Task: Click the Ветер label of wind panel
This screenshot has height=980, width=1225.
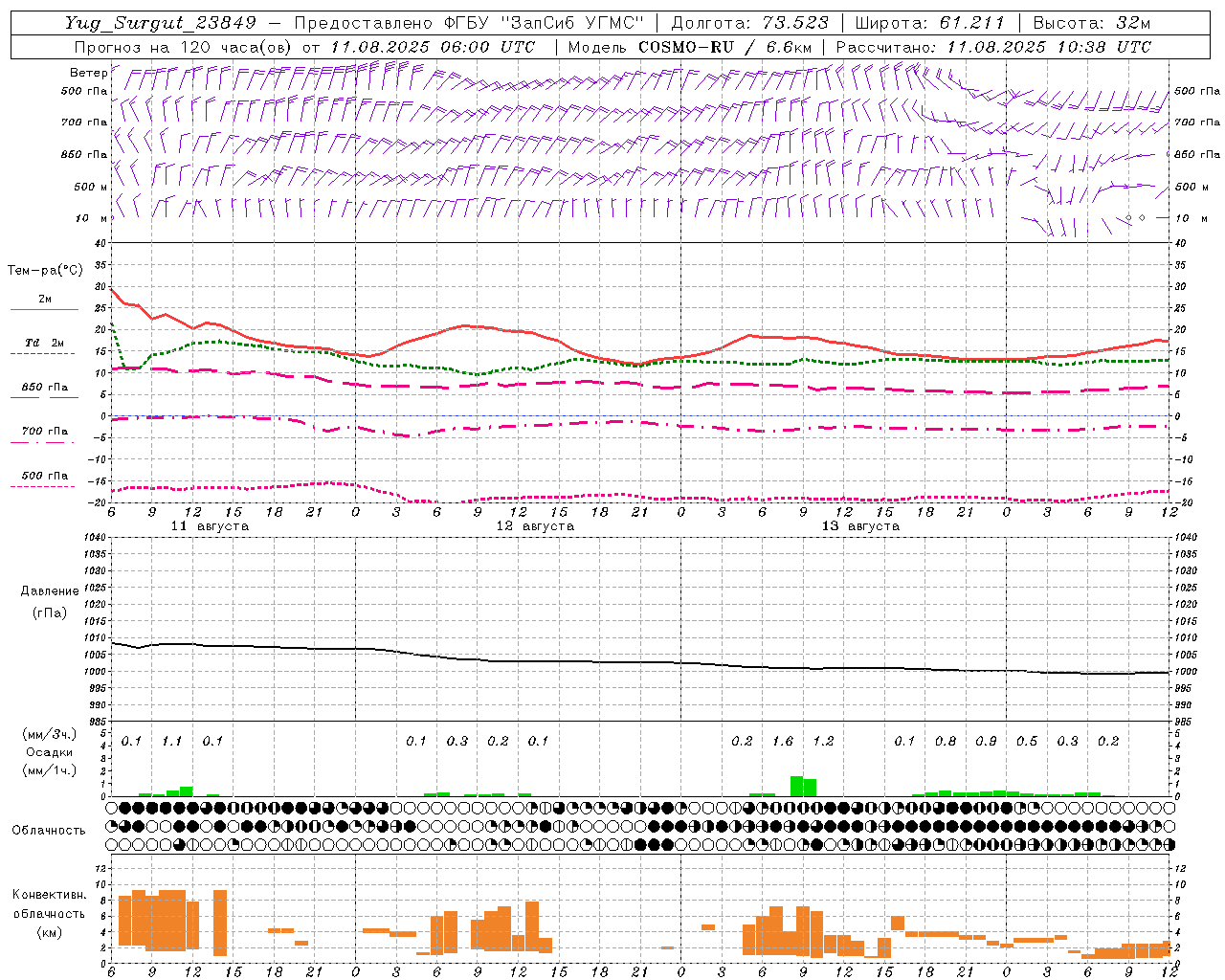Action: (x=88, y=73)
